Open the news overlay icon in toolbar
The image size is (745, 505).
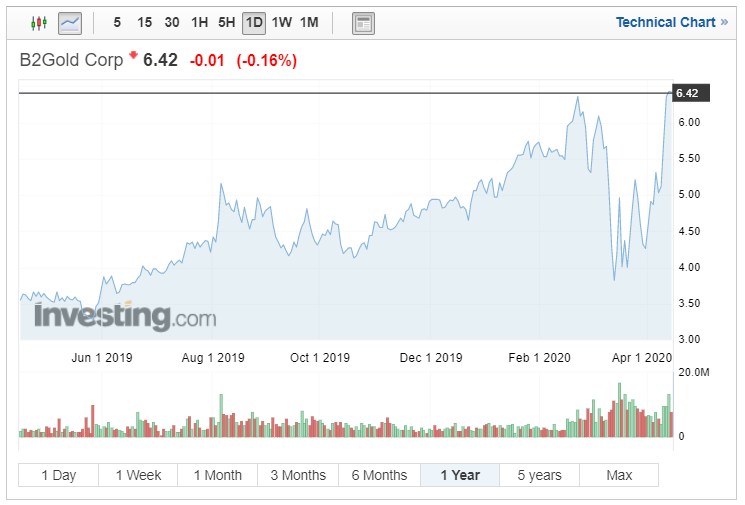(363, 22)
